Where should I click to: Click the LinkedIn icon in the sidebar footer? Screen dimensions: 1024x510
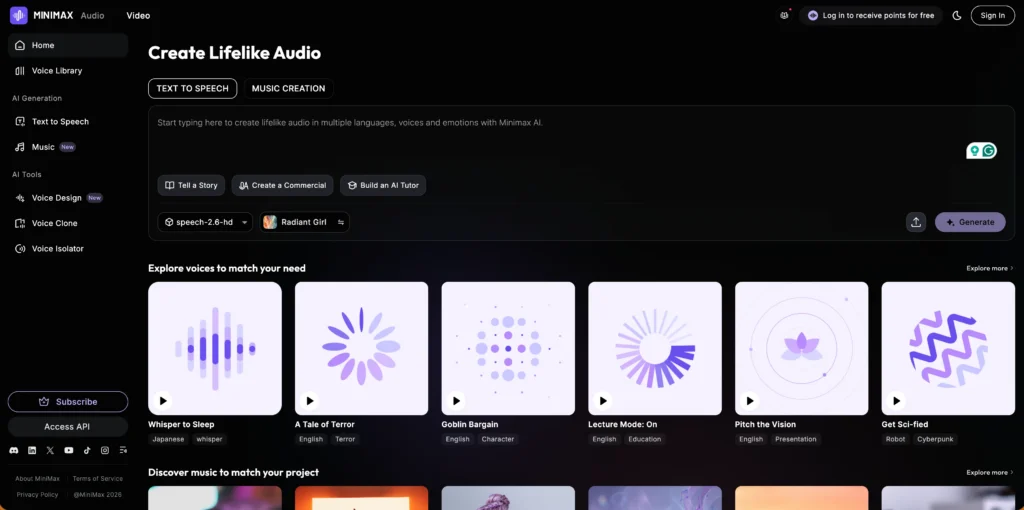[32, 451]
